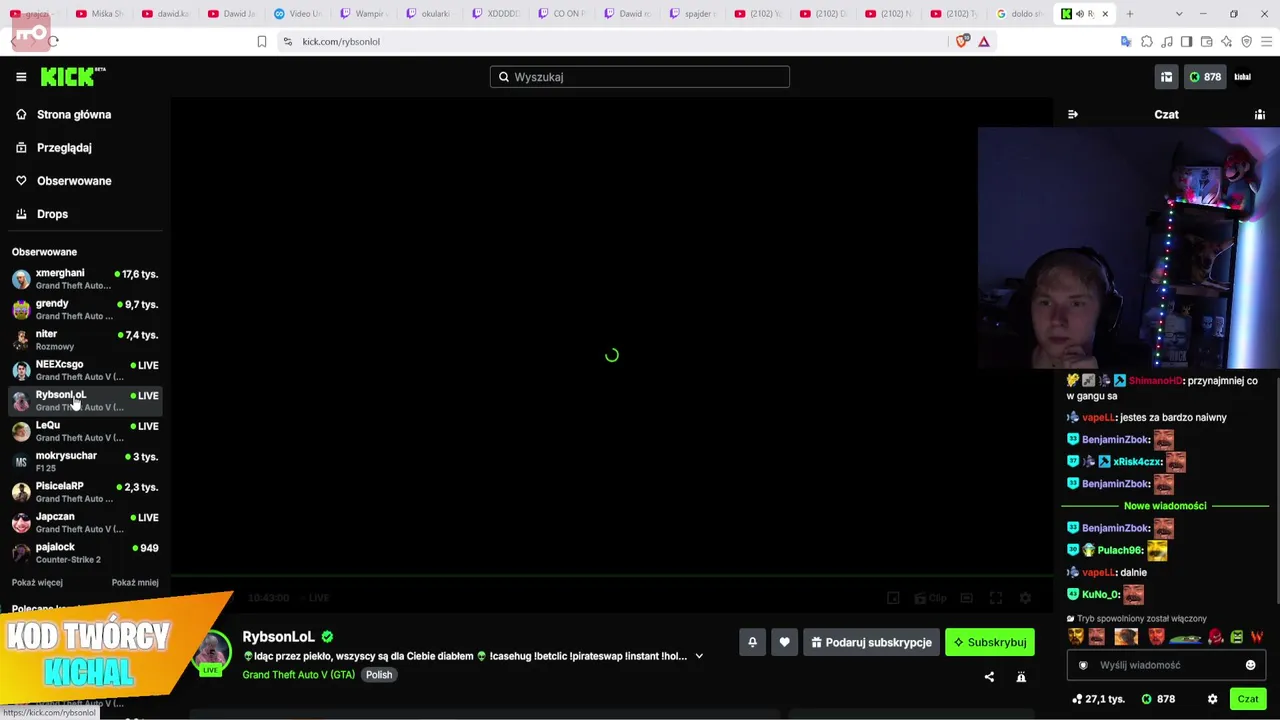Open the Brave VPN shield icon
Viewport: 1280px width, 720px height.
pos(1246,41)
